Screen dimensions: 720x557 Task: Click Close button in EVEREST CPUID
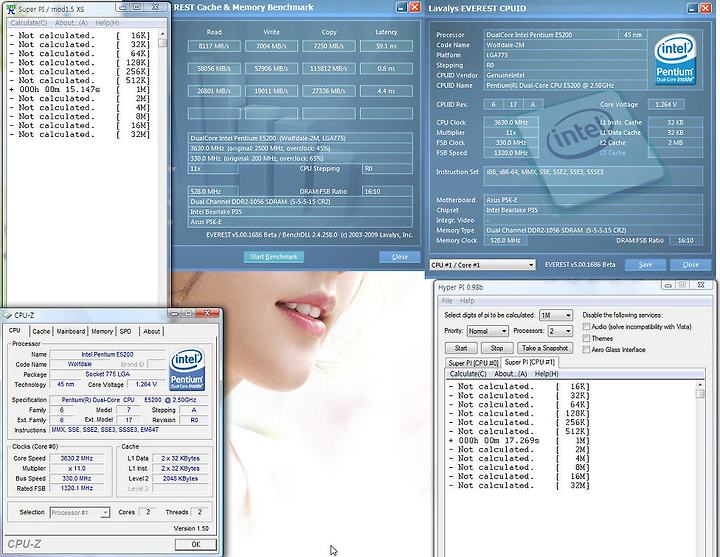pos(690,264)
